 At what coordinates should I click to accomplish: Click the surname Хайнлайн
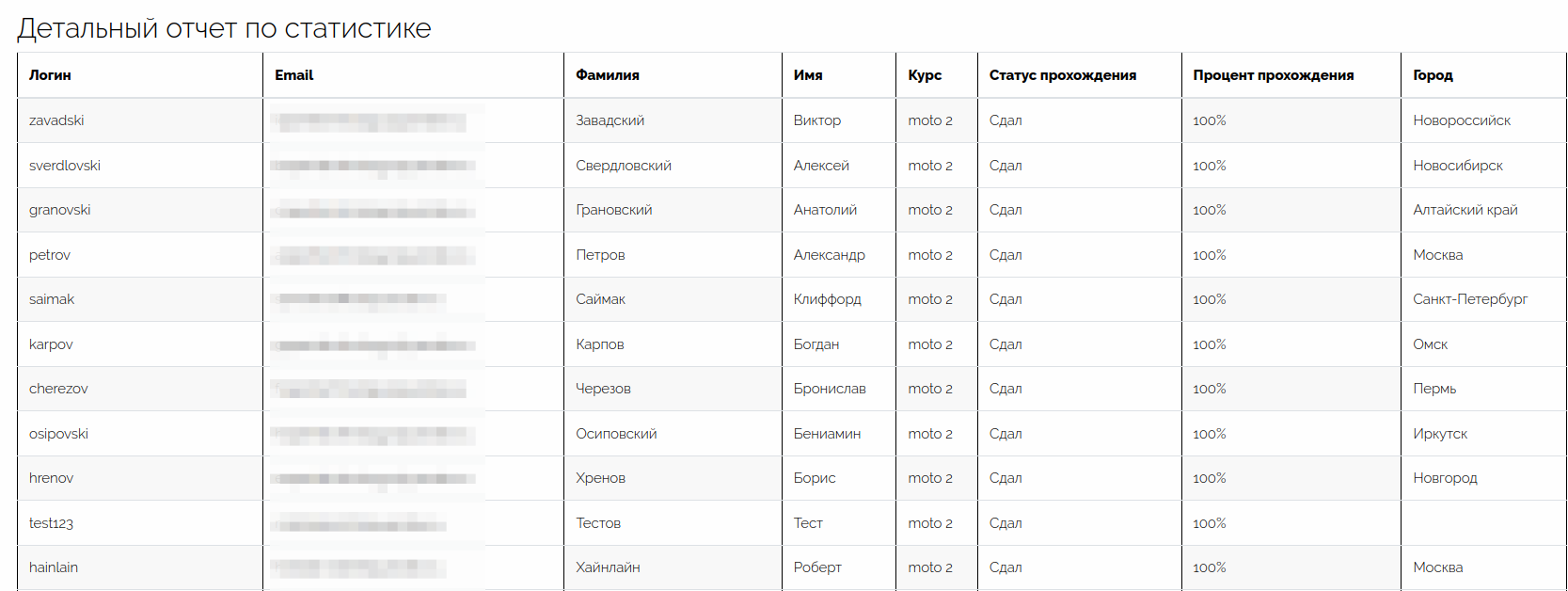[x=608, y=567]
